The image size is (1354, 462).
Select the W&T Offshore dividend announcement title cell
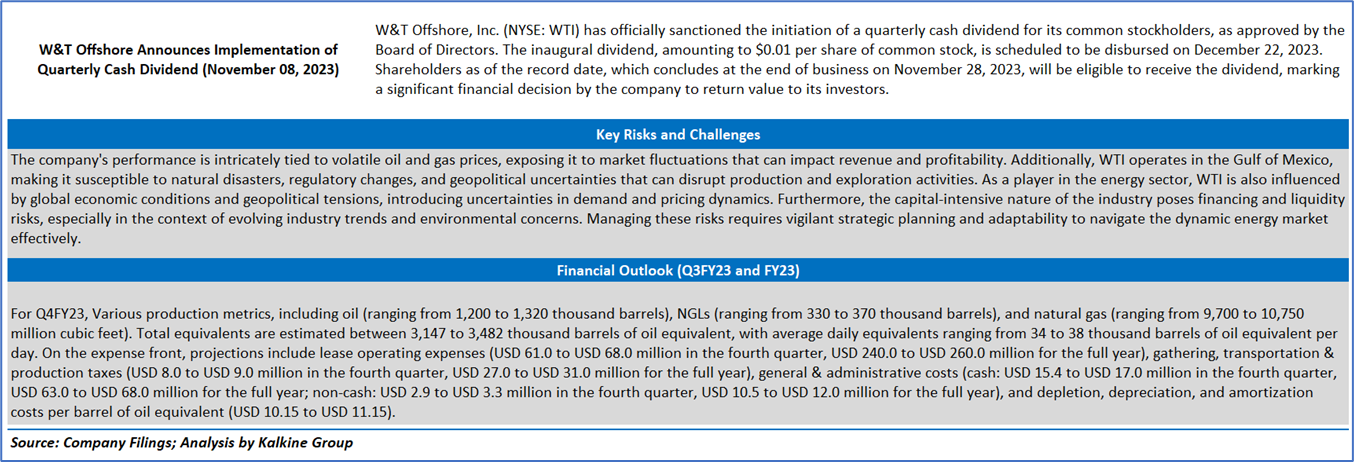[x=188, y=59]
